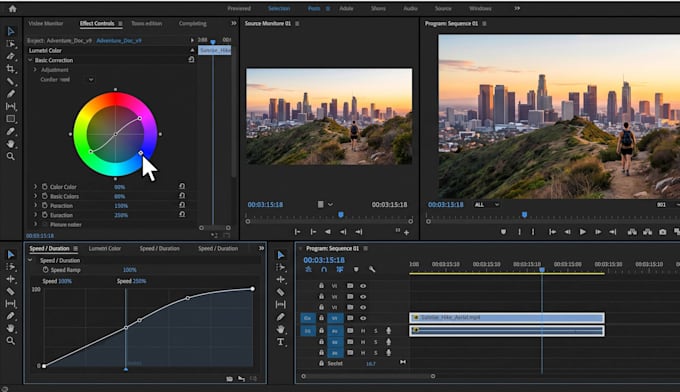Click the Eunaction 250% value

(x=121, y=215)
